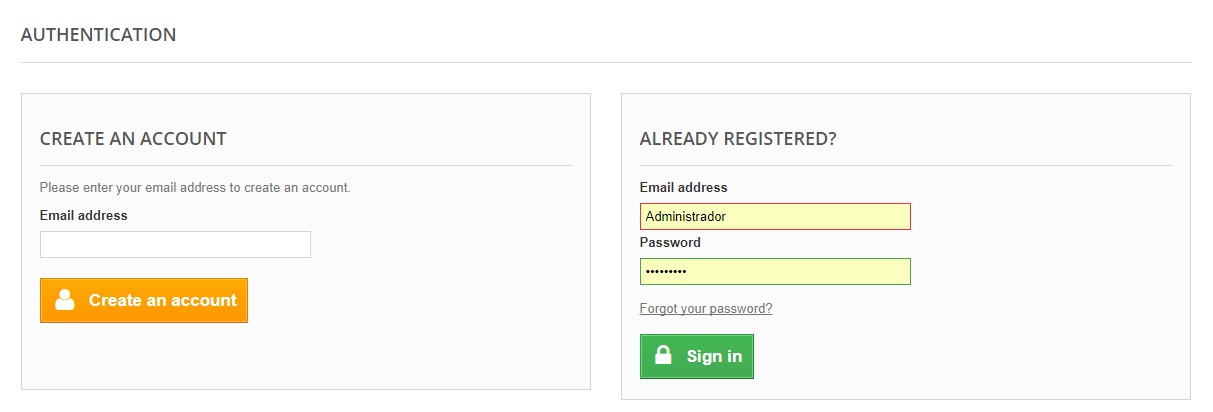Click Email address label in Already Registered section
1213x412 pixels.
click(683, 188)
